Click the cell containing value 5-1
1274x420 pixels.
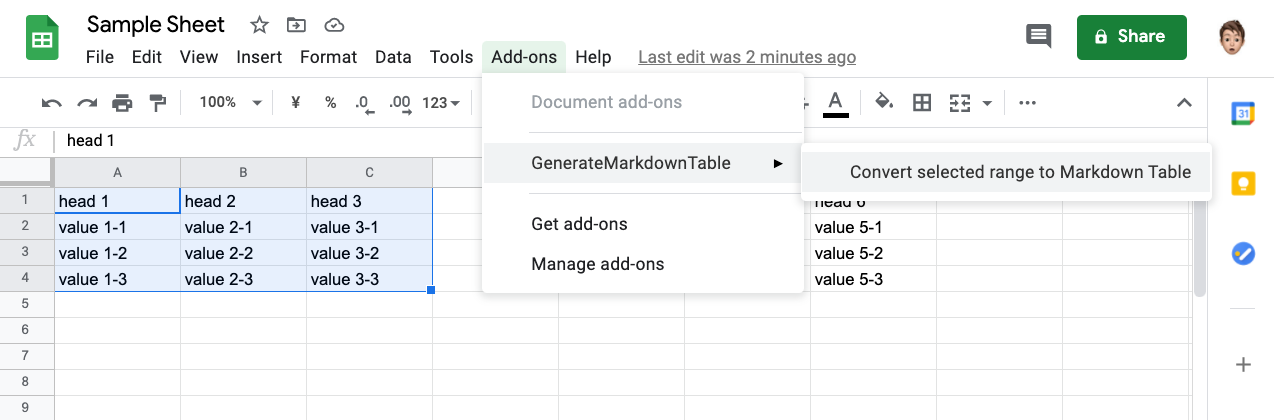pyautogui.click(x=873, y=227)
